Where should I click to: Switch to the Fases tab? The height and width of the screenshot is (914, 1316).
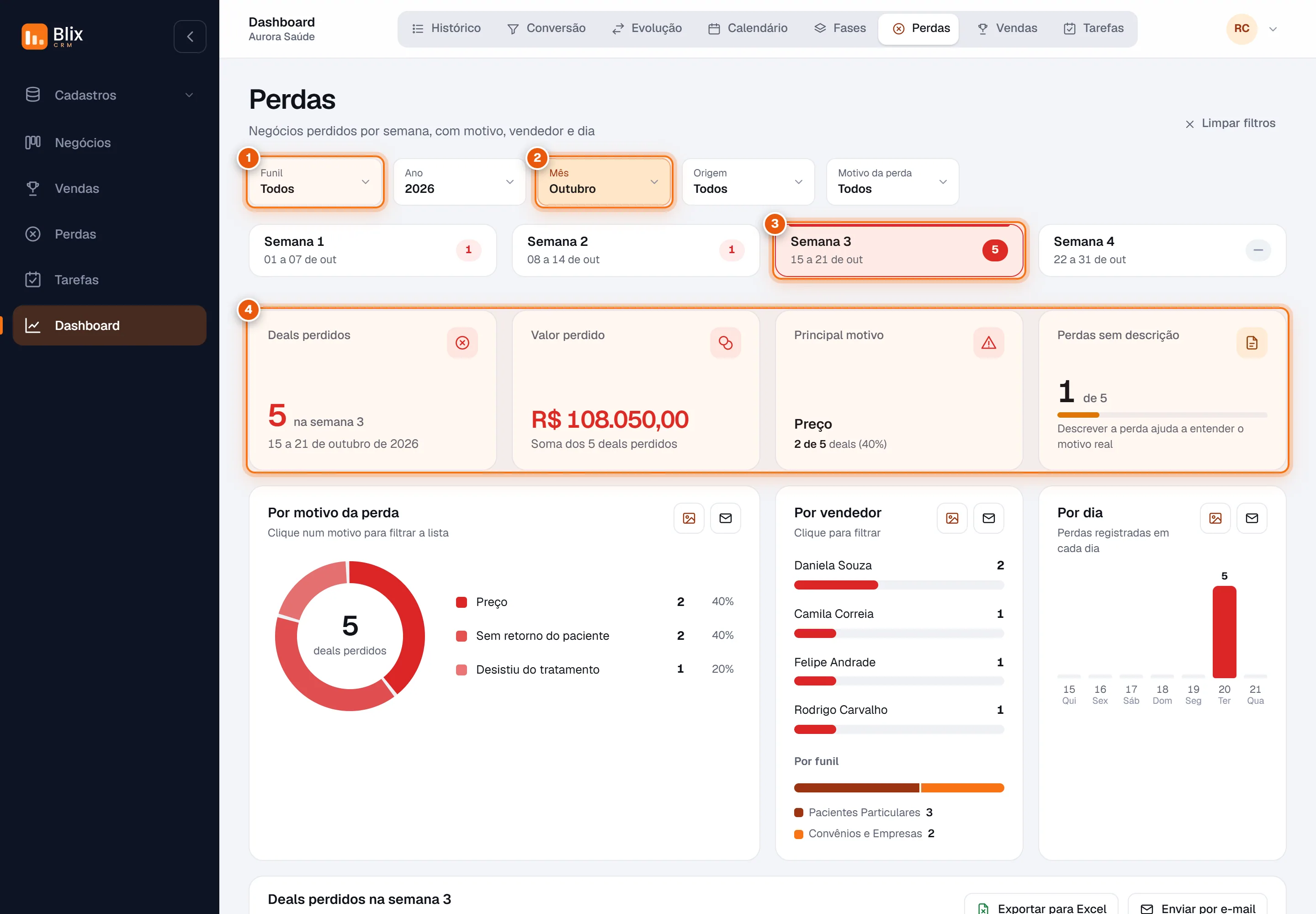(840, 29)
